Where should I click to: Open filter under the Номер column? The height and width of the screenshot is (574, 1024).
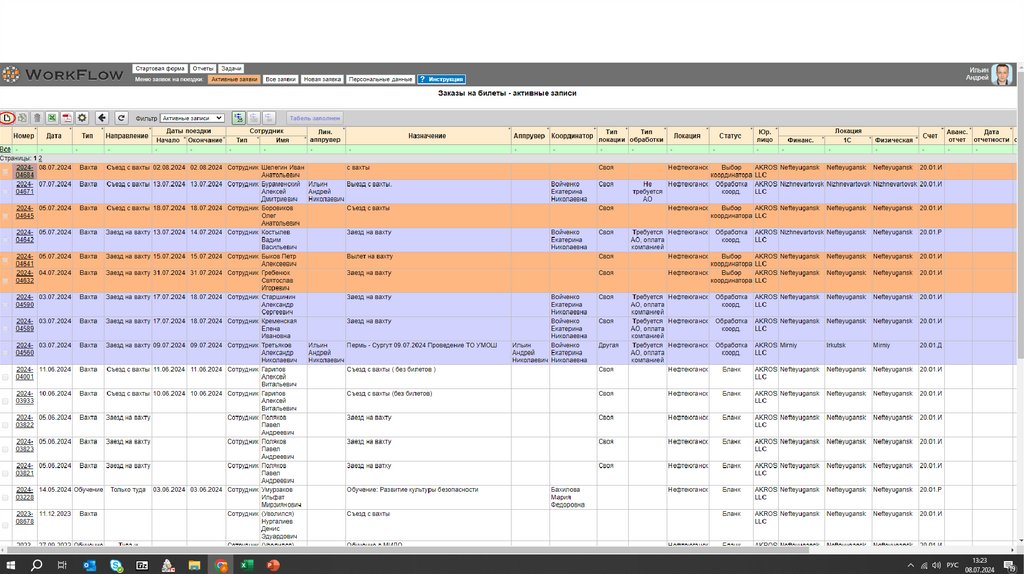click(24, 149)
